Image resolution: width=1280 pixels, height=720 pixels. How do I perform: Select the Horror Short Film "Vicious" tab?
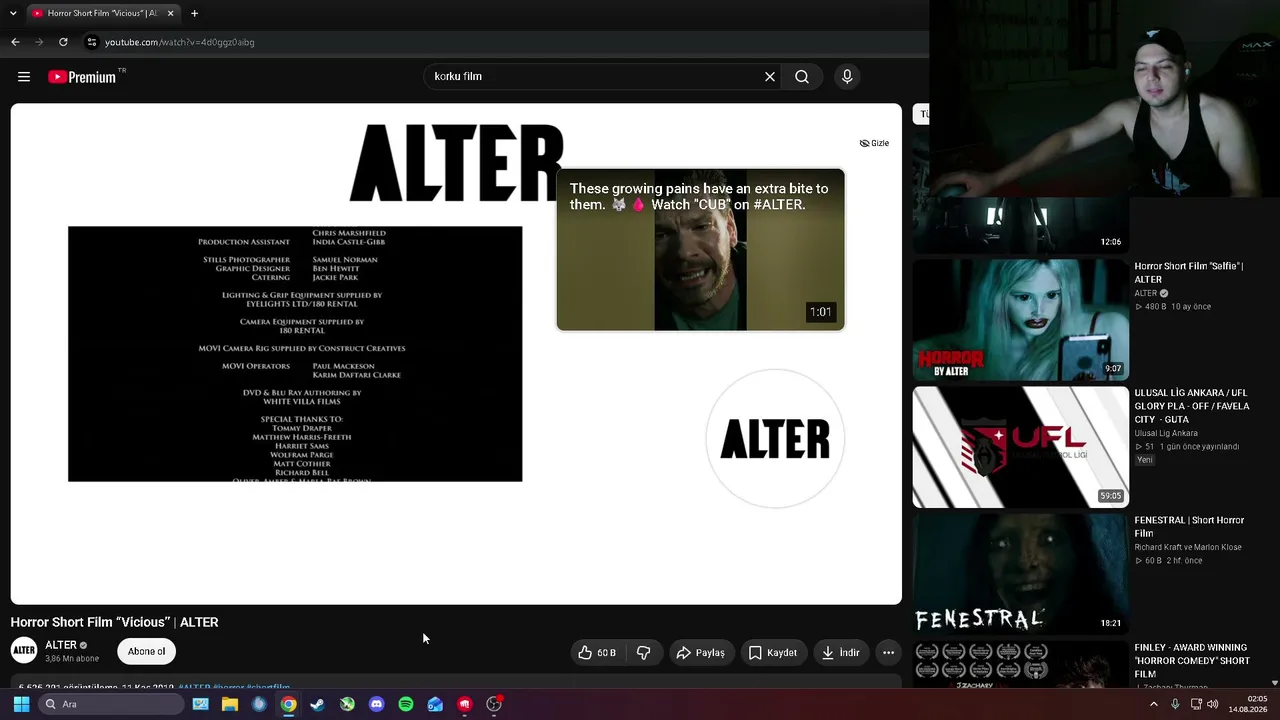[103, 13]
